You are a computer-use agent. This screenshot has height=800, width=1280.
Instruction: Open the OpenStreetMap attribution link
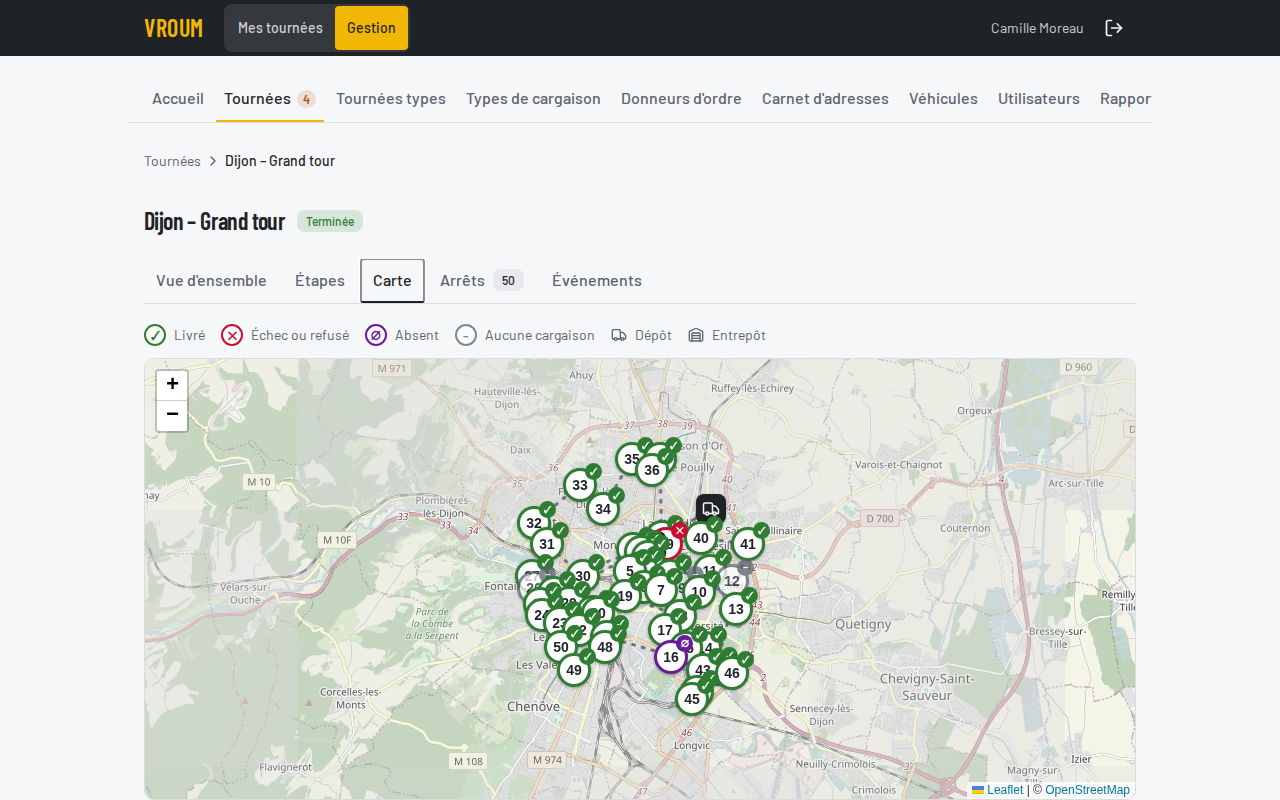point(1087,790)
